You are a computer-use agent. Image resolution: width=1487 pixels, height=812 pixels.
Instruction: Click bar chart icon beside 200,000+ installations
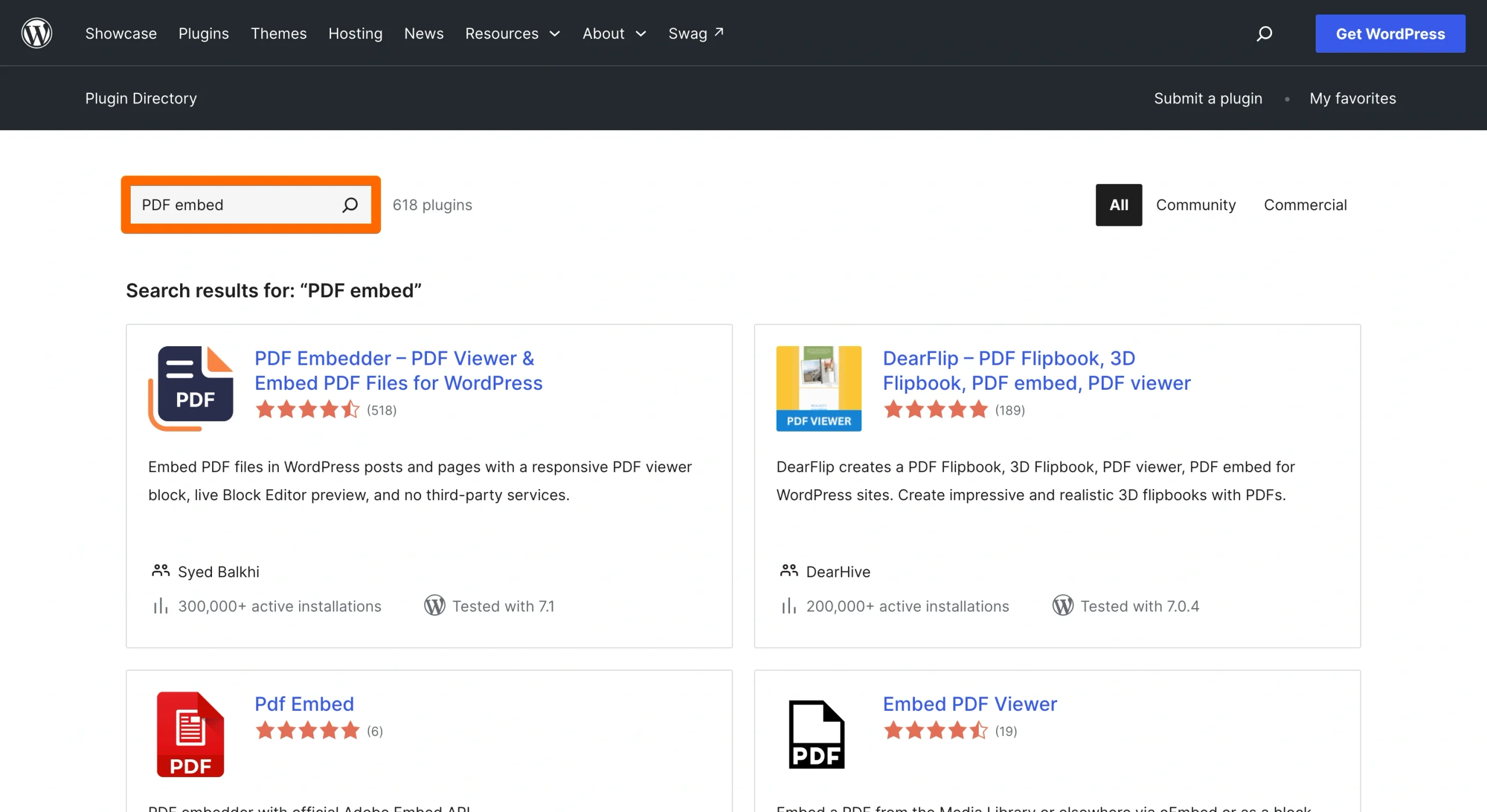click(788, 606)
